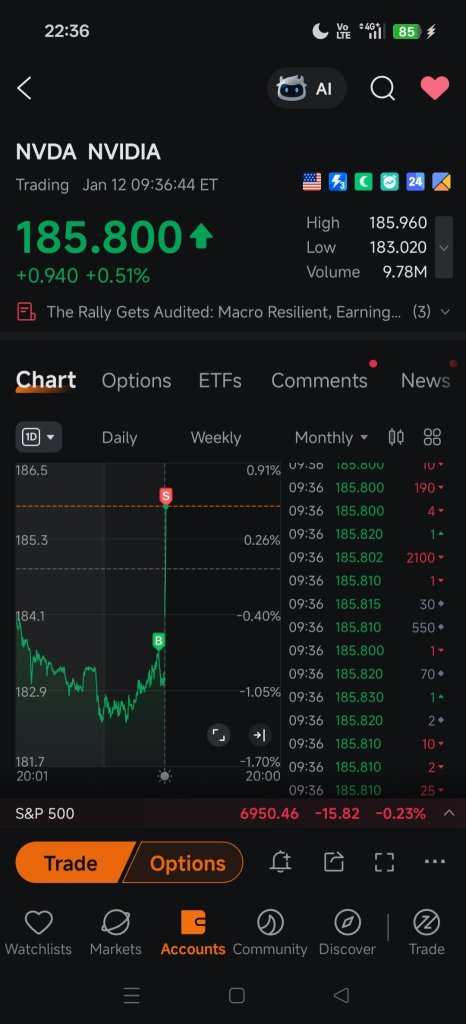Screen dimensions: 466x1024
Task: Go to Markets in bottom navigation
Action: (x=116, y=933)
